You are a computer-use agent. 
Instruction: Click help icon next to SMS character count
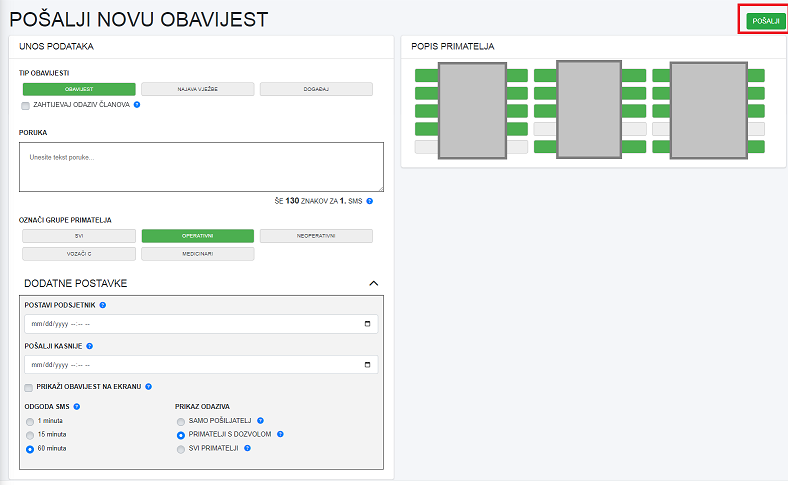click(369, 201)
